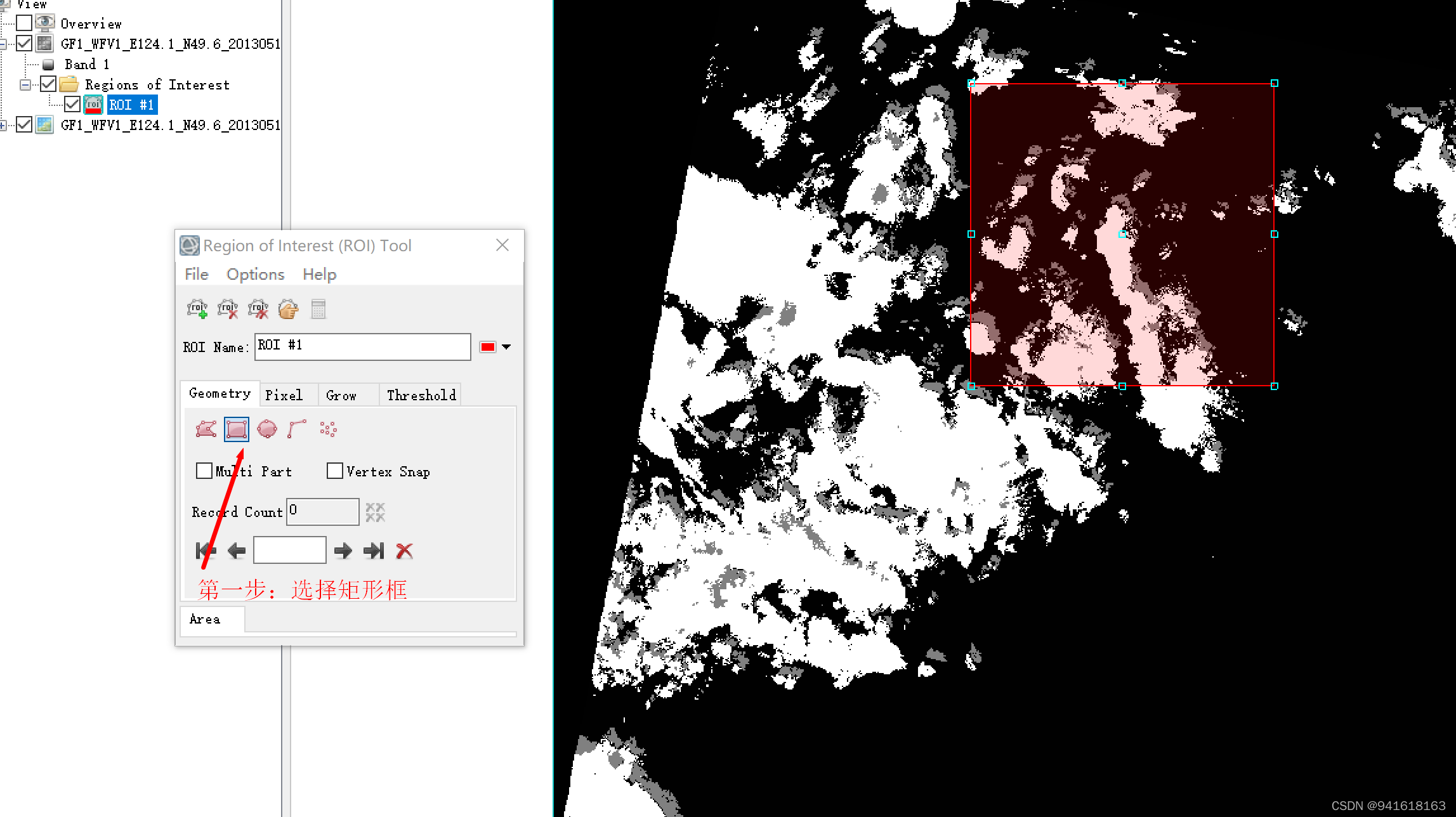Select the Ellipse geometry tool
The image size is (1456, 817).
point(267,429)
